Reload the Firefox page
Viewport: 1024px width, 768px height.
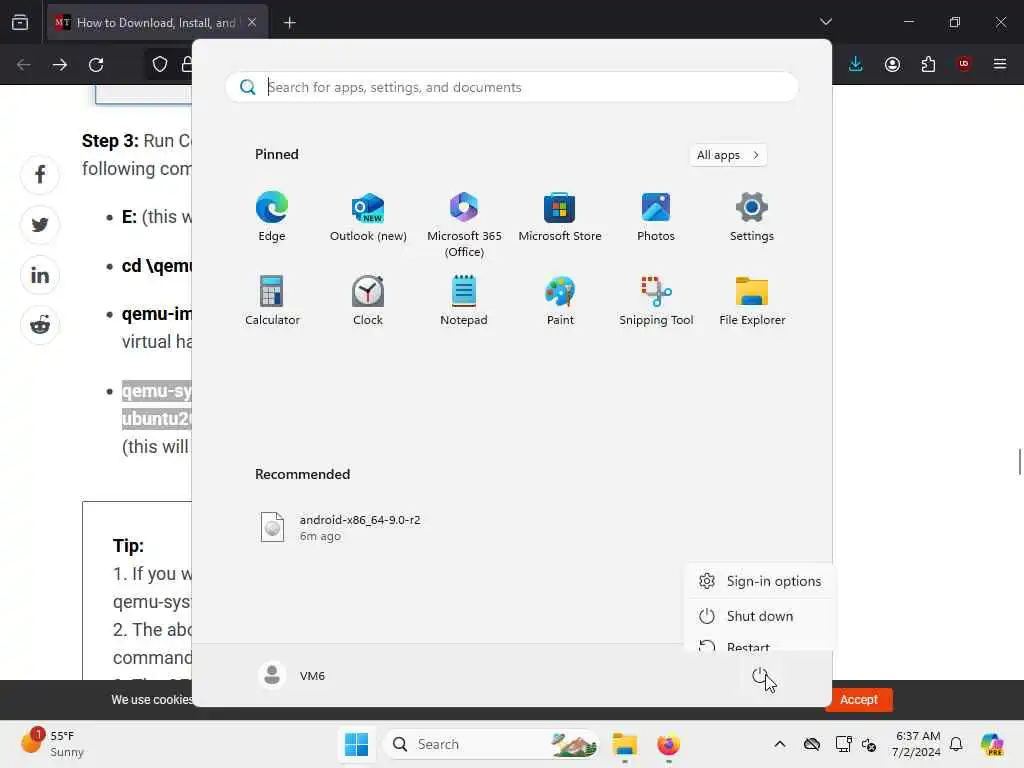pyautogui.click(x=96, y=64)
